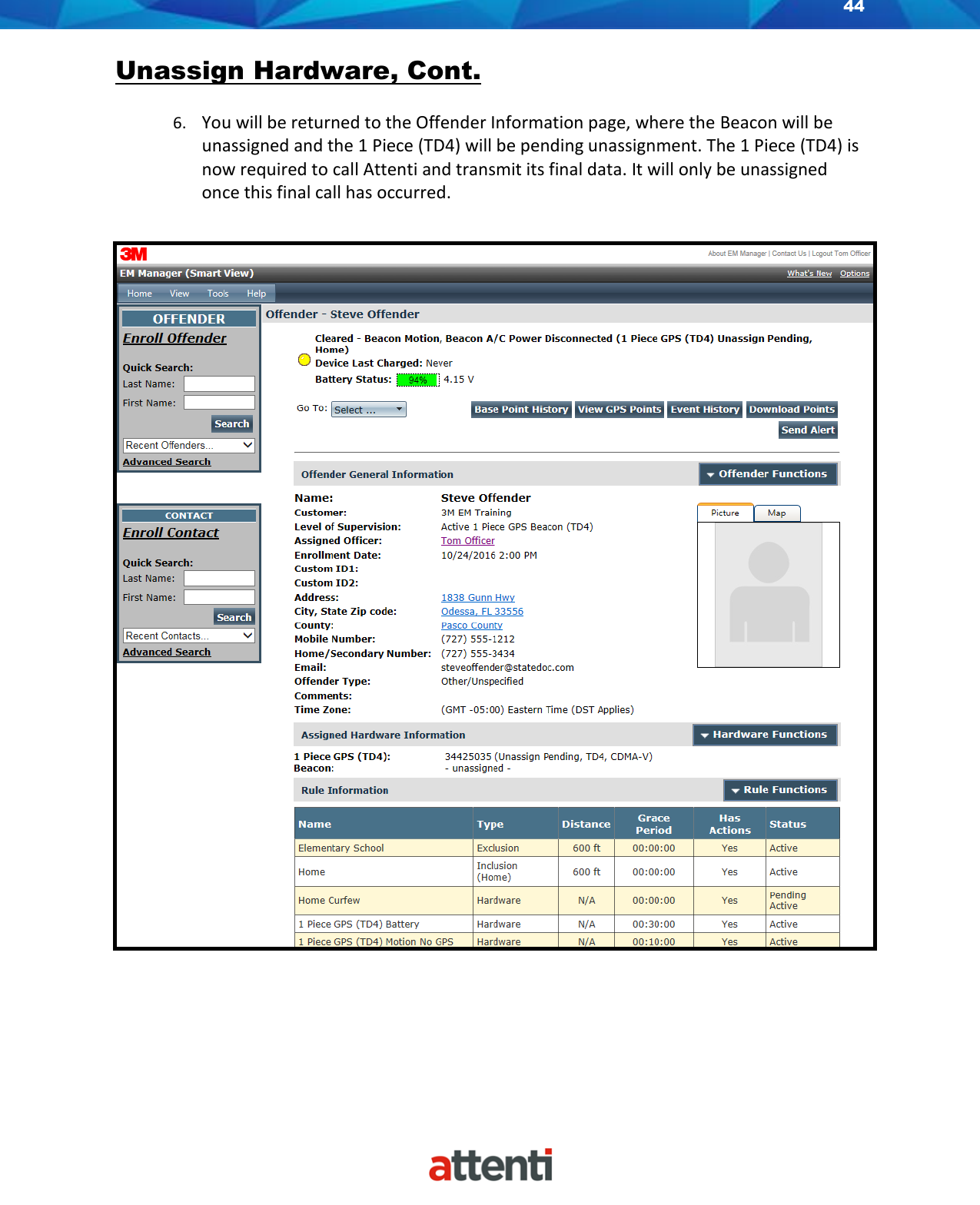Screen dimensions: 980x1205
Task: Select the Home Curfew rule row
Action: click(567, 901)
